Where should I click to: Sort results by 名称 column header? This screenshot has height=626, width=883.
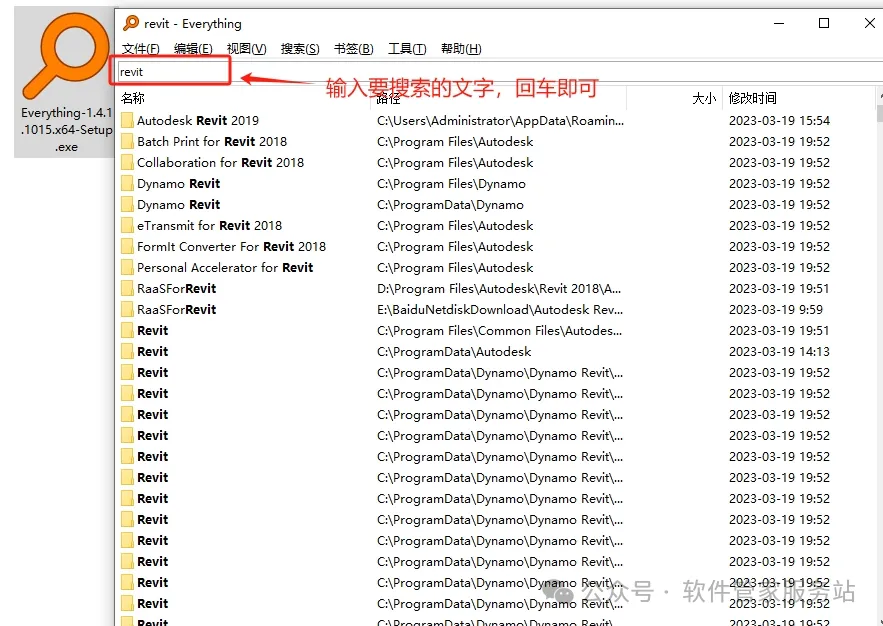point(133,99)
